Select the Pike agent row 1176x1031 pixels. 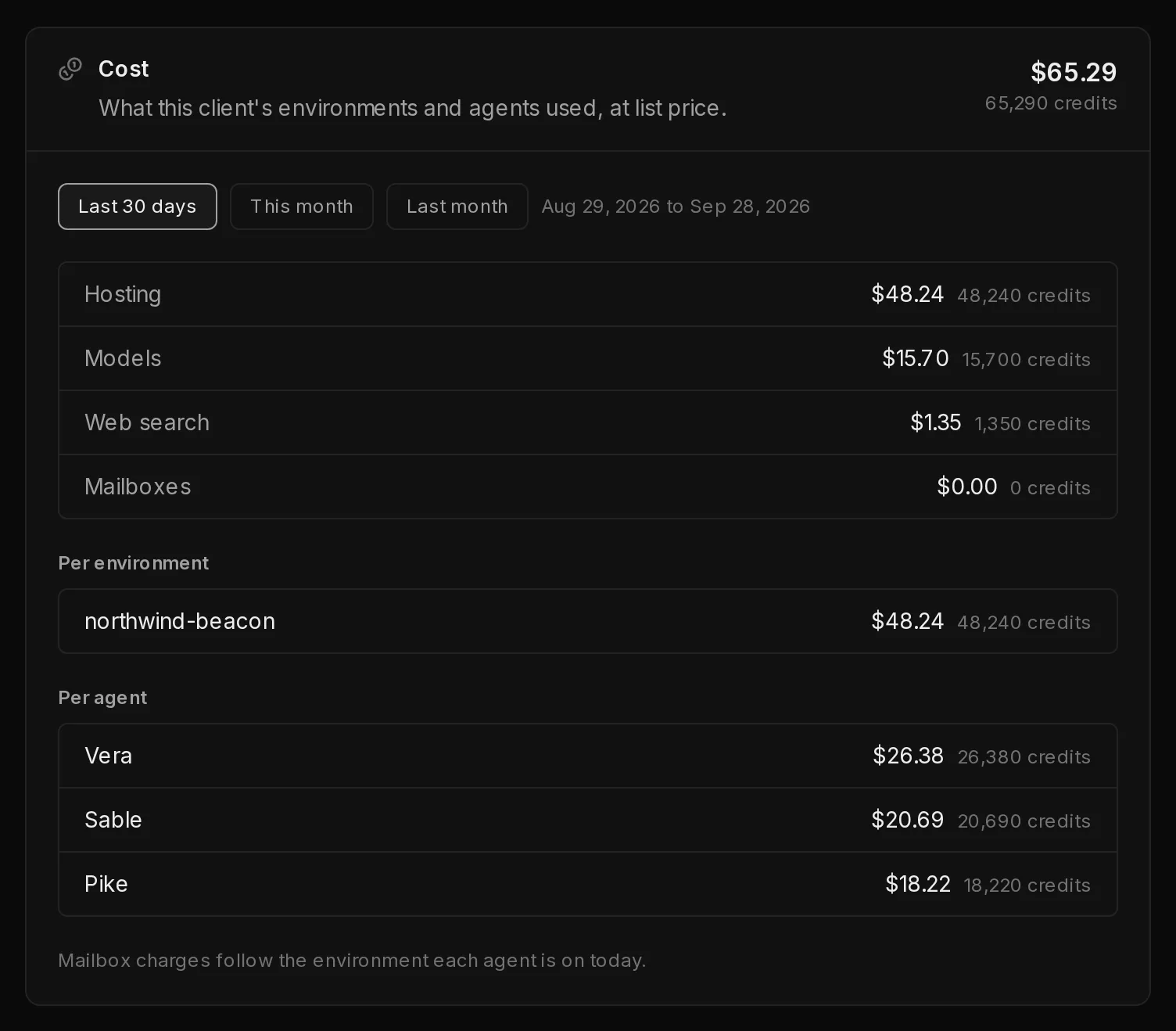click(588, 884)
